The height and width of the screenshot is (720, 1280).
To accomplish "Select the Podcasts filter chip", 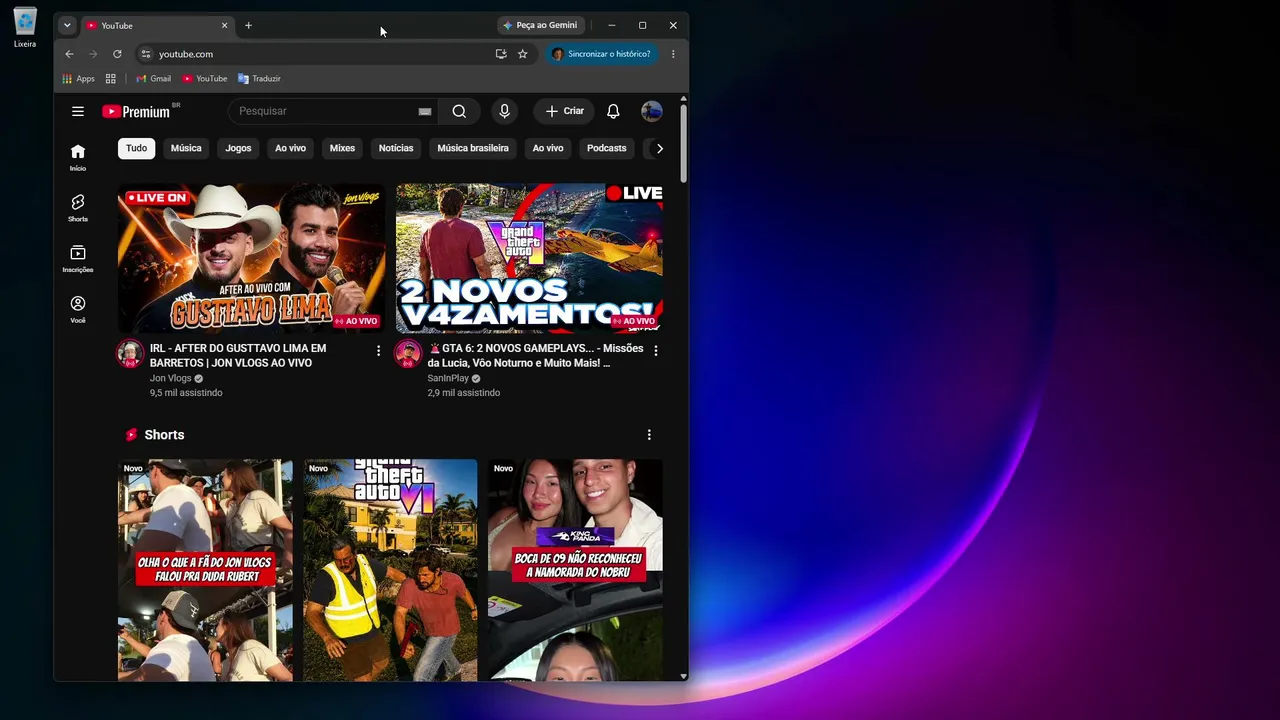I will tap(607, 148).
